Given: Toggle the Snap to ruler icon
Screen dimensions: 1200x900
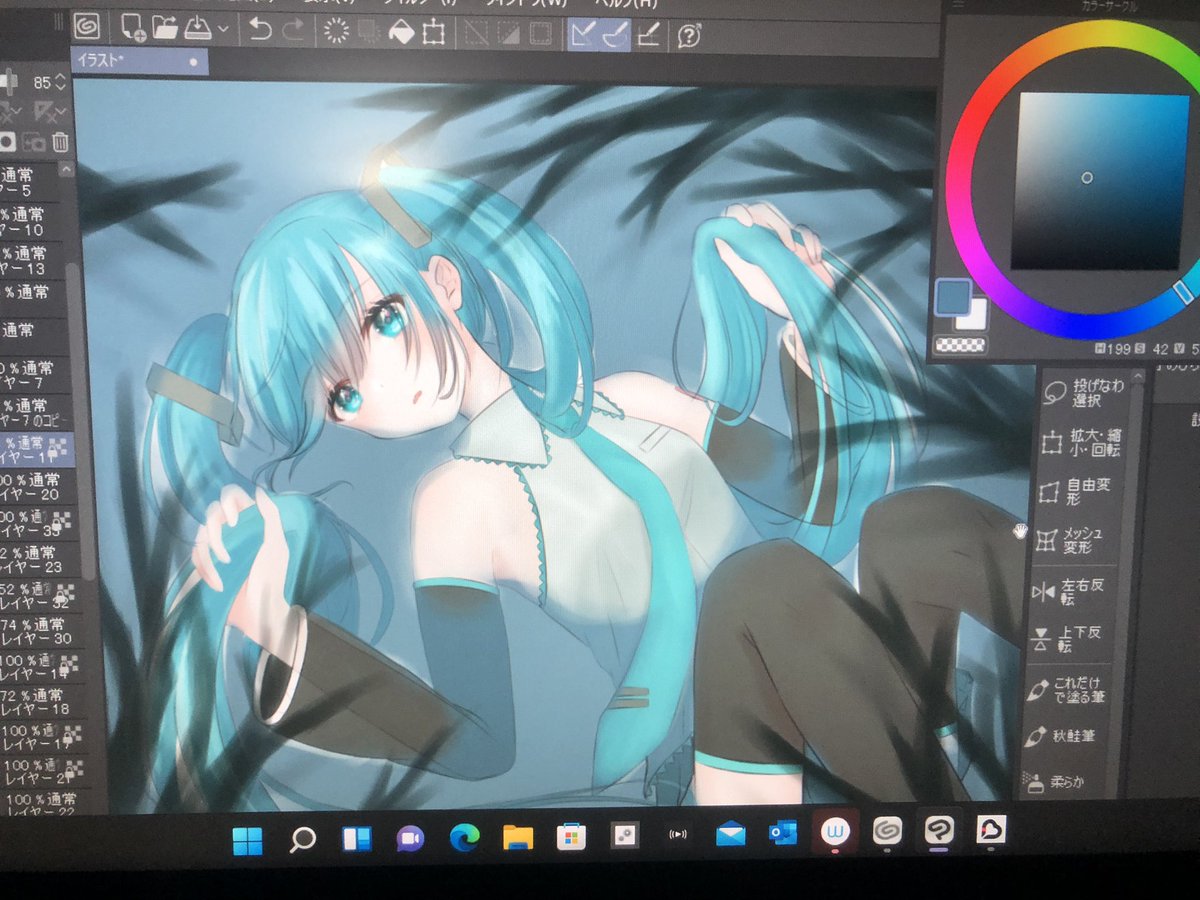Looking at the screenshot, I should pos(583,35).
